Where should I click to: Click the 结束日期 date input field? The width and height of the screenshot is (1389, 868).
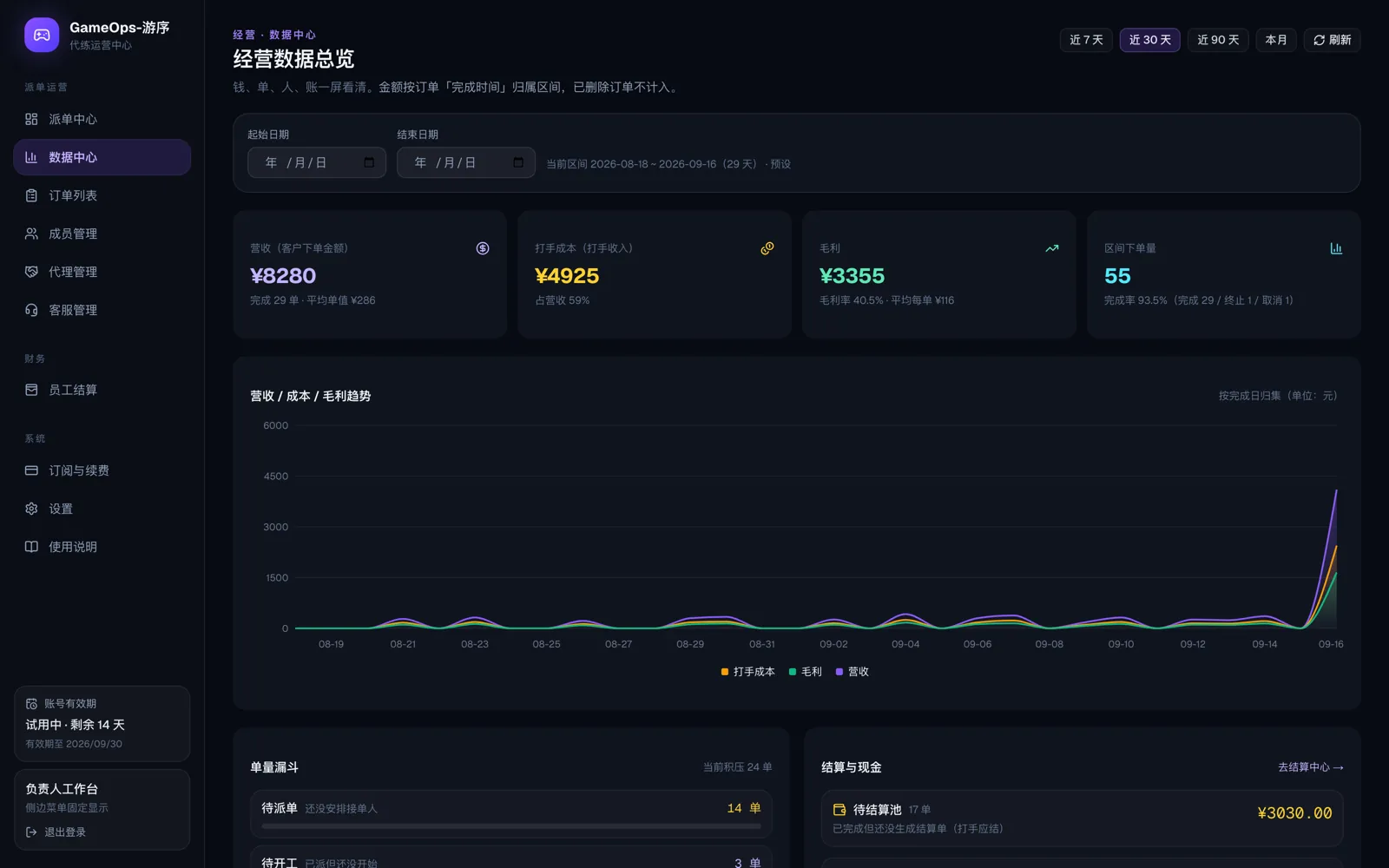pos(466,162)
